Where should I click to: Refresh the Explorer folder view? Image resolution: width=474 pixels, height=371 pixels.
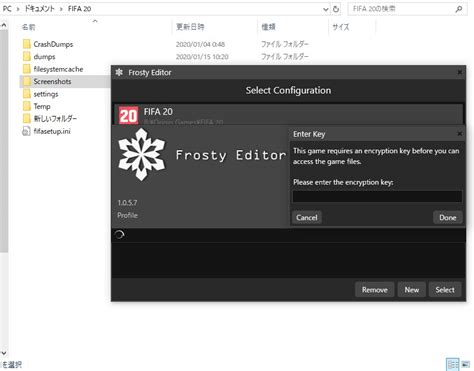click(x=336, y=9)
